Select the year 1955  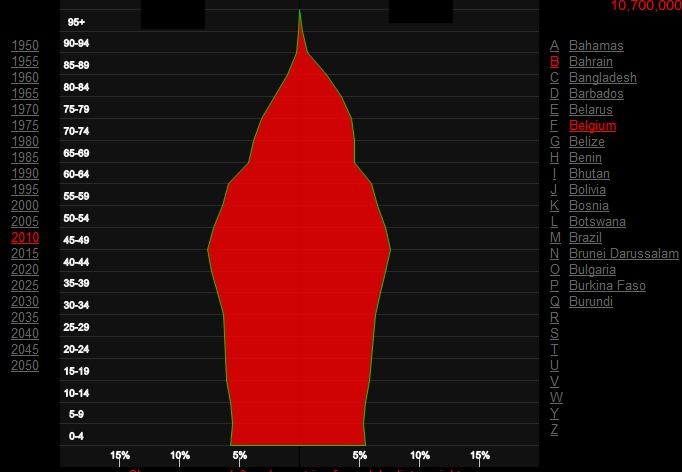point(25,61)
